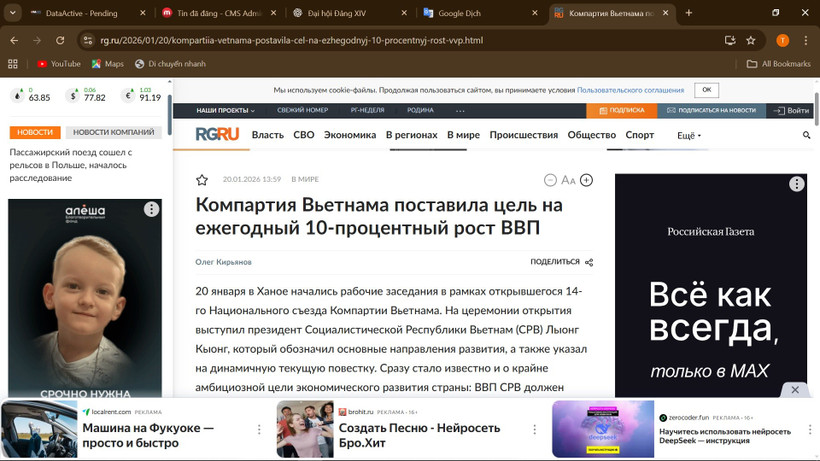Open Chrome three-dot menu
Image resolution: width=820 pixels, height=461 pixels.
coord(805,40)
